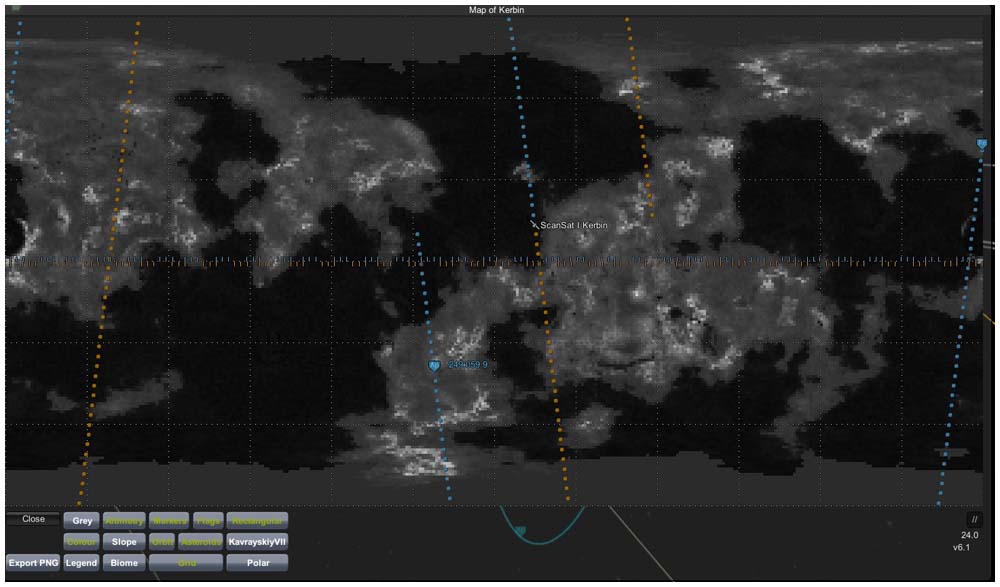Click the ScanSat I Kerbin vessel marker
1000x587 pixels.
[x=535, y=225]
